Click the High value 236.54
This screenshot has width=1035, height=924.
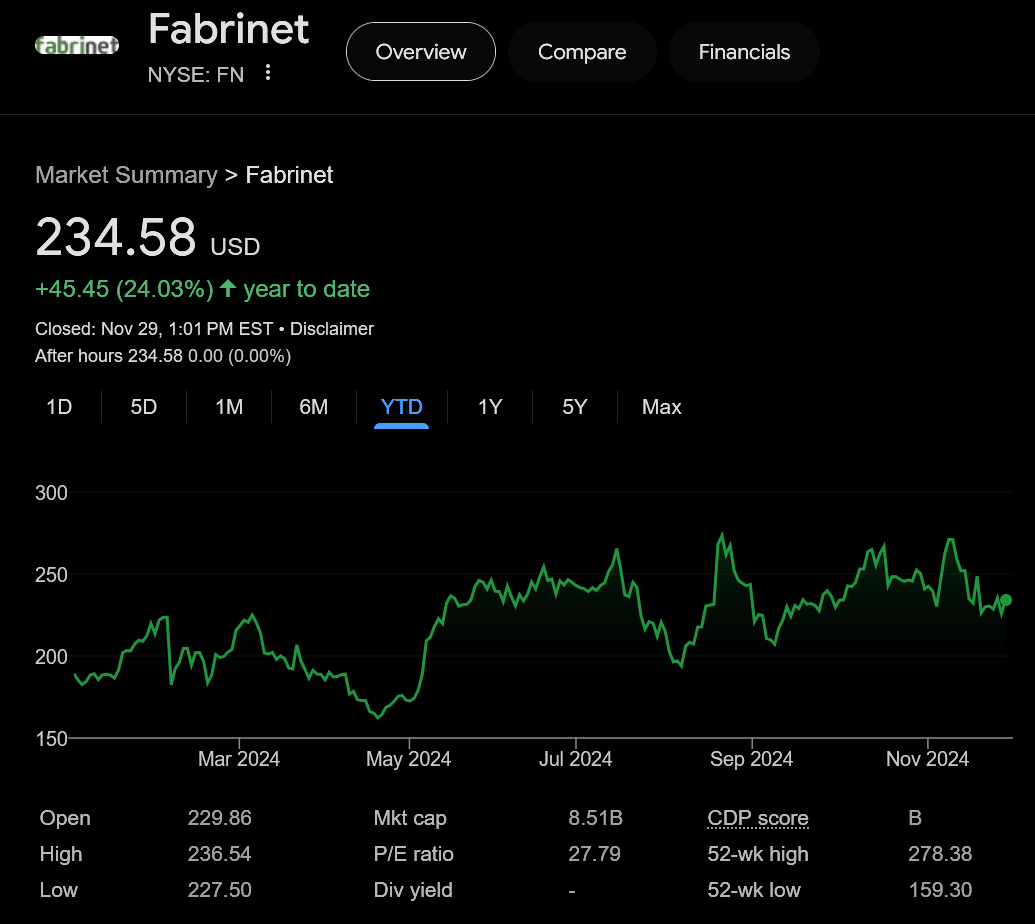tap(219, 853)
